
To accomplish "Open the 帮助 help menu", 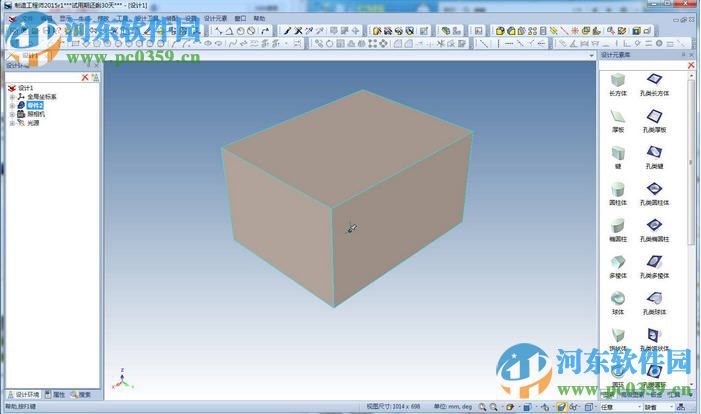I will 259,18.
